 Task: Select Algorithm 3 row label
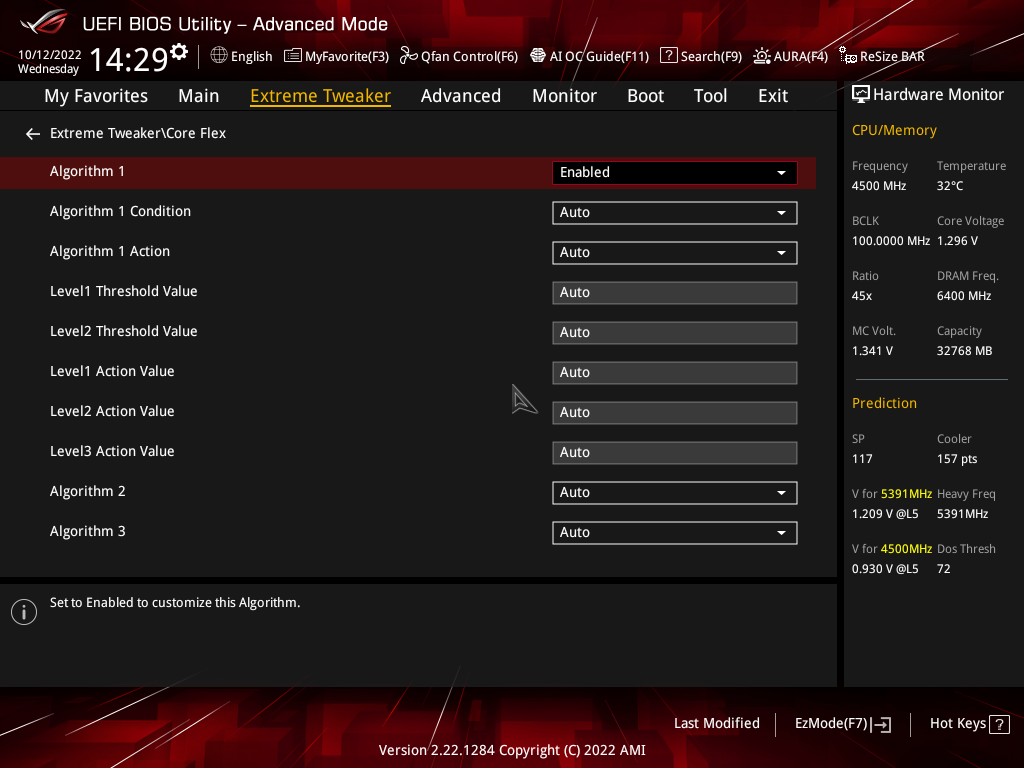[x=88, y=532]
